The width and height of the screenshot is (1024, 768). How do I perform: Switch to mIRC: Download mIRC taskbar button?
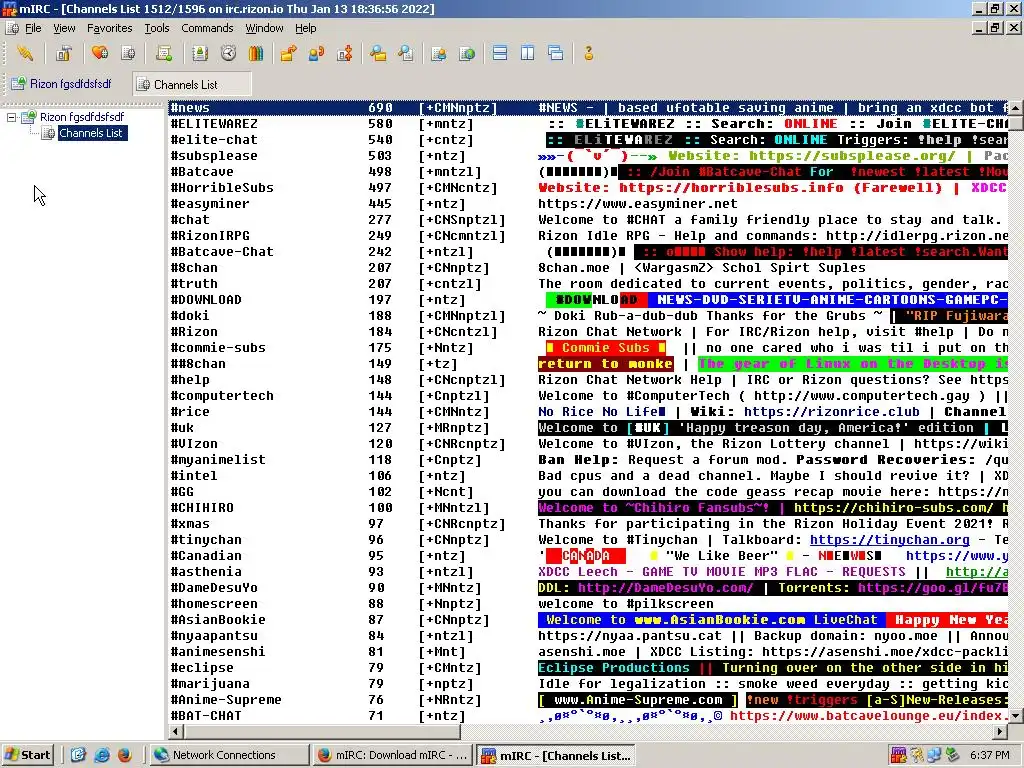(x=392, y=755)
